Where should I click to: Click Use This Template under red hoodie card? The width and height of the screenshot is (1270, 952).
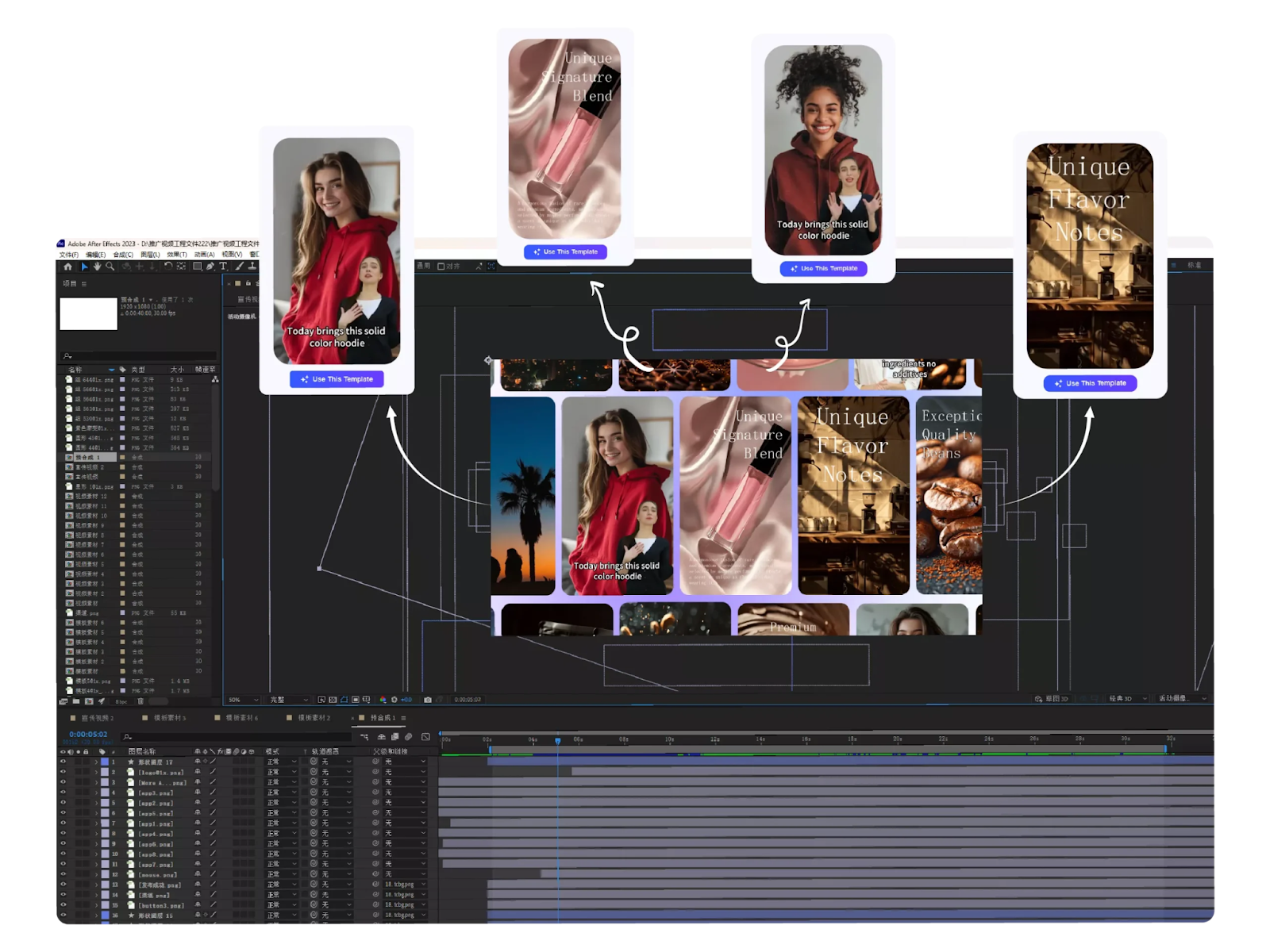pyautogui.click(x=337, y=379)
